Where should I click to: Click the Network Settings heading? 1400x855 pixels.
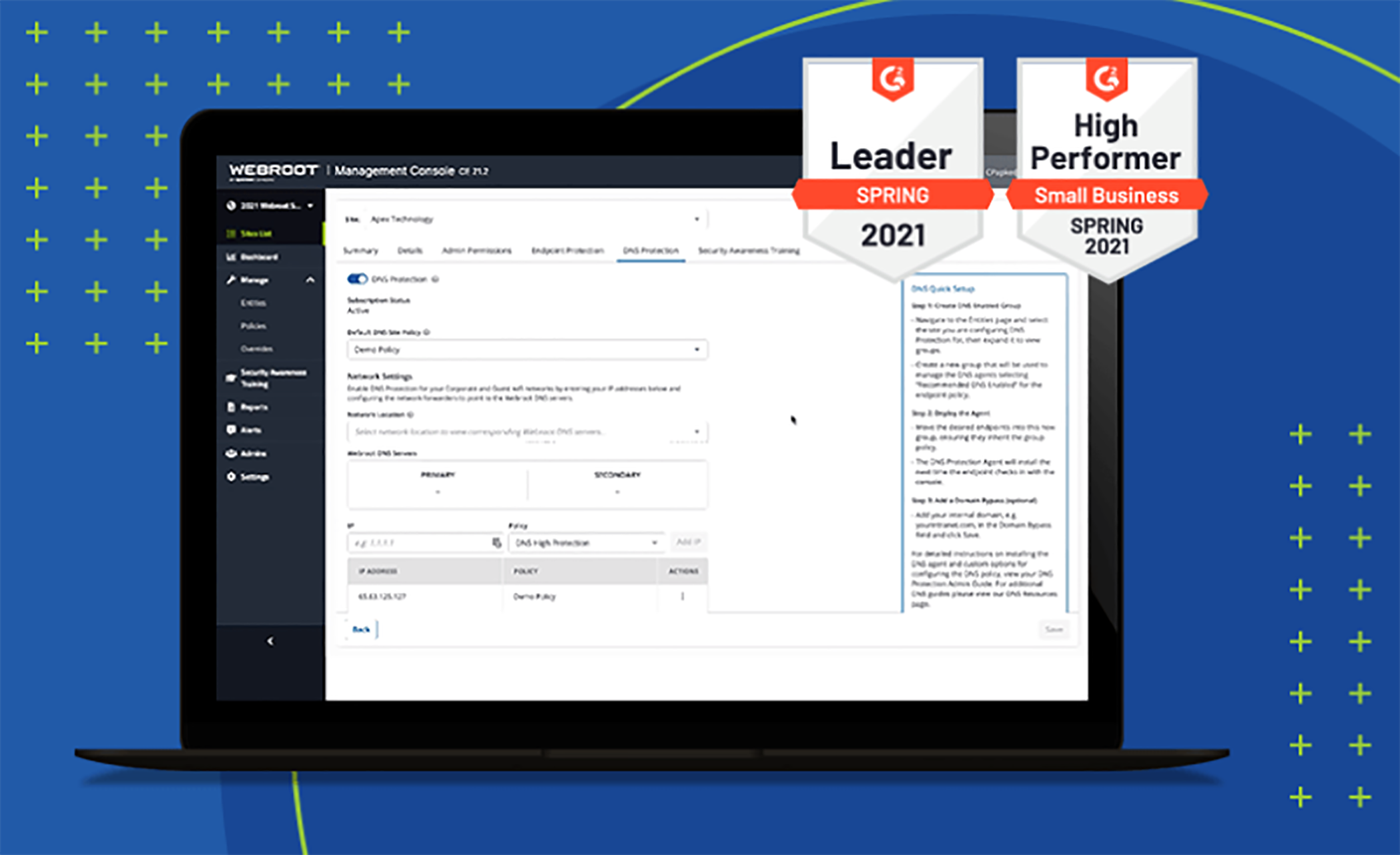[380, 376]
